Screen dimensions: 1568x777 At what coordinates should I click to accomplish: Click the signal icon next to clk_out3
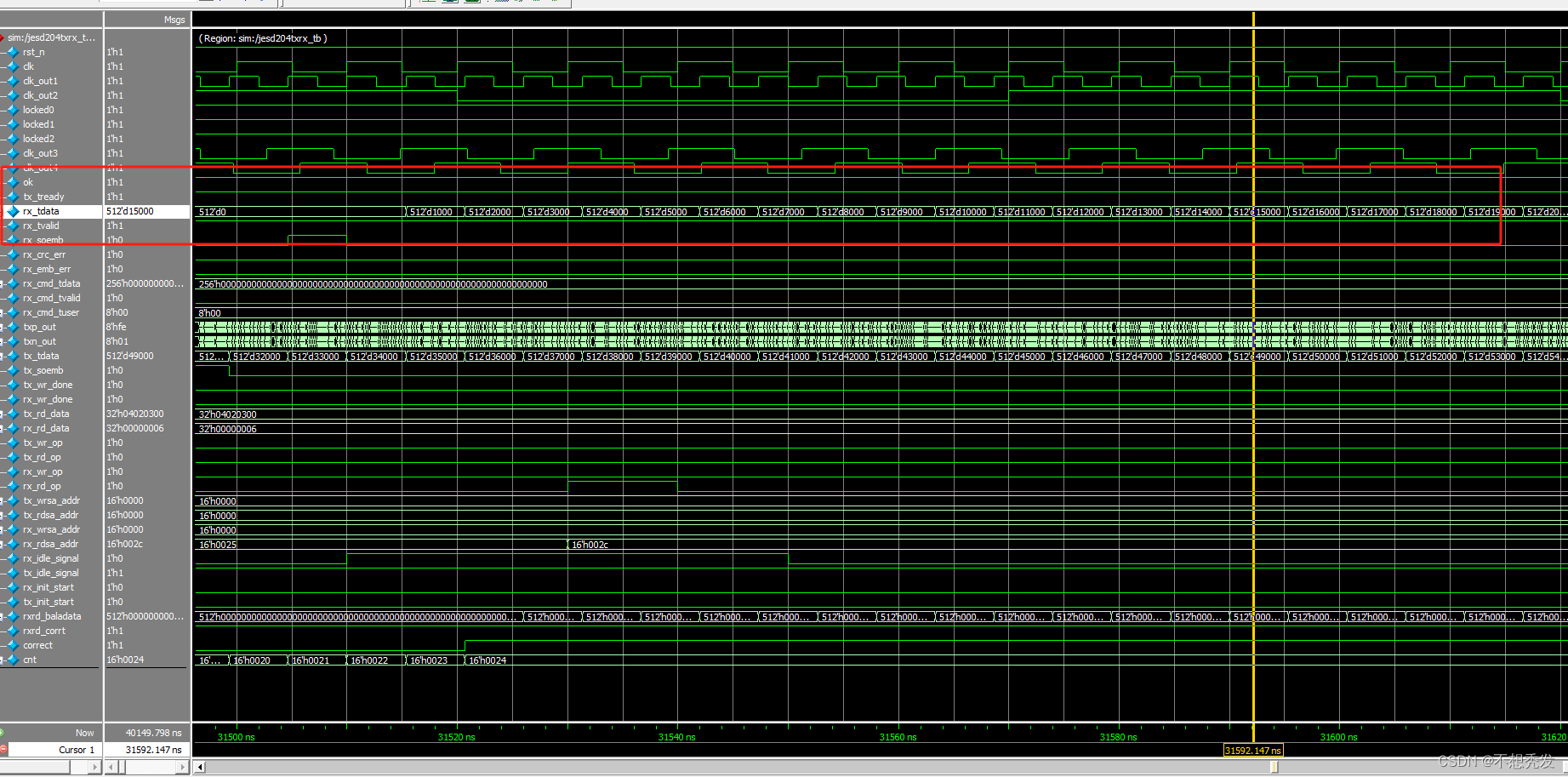[x=14, y=153]
